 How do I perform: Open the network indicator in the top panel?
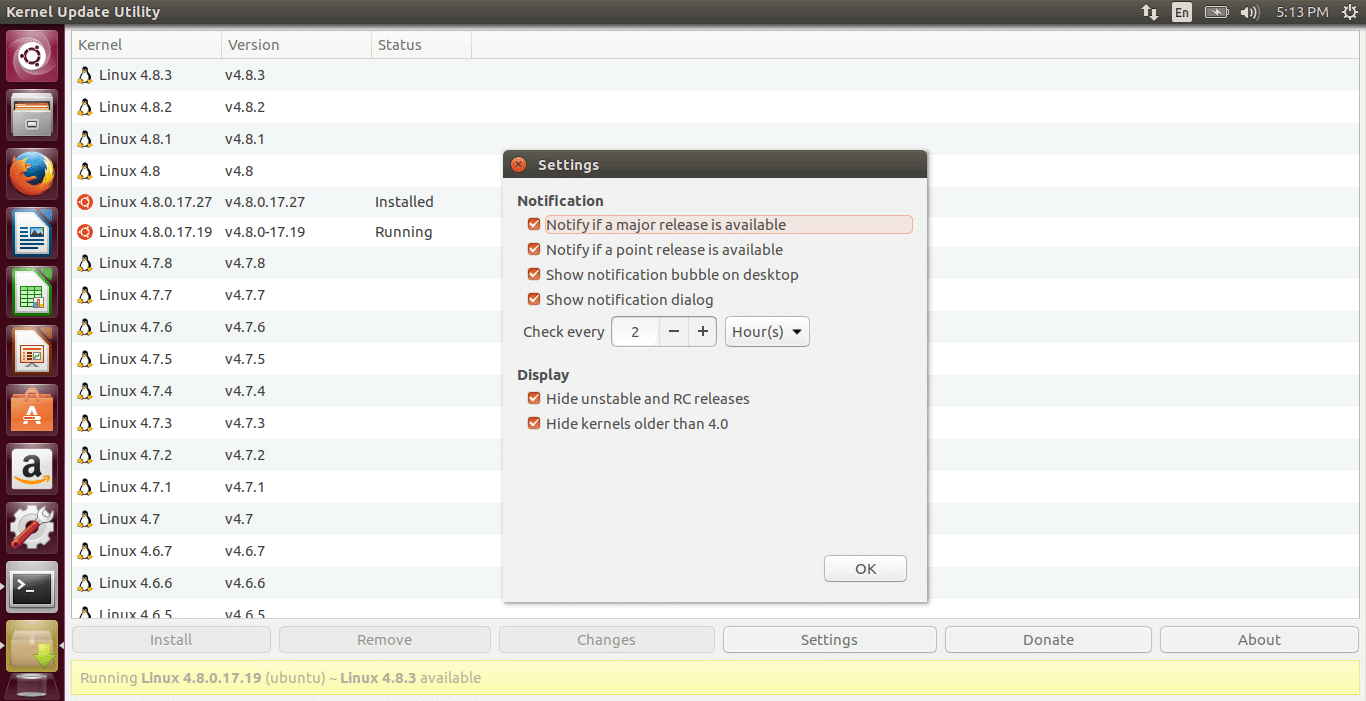click(x=1150, y=12)
